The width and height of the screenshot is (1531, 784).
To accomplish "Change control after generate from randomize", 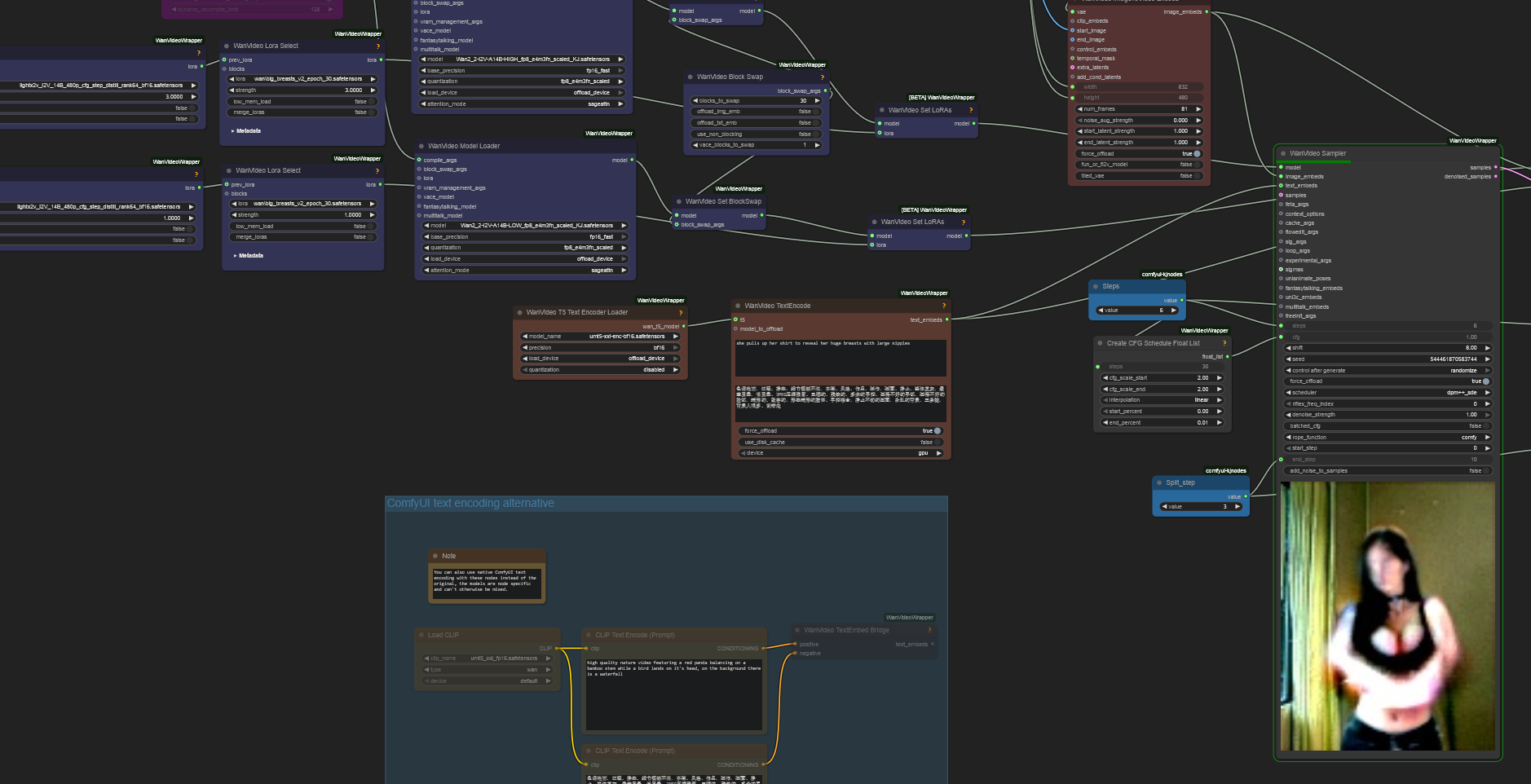I will 1388,370.
